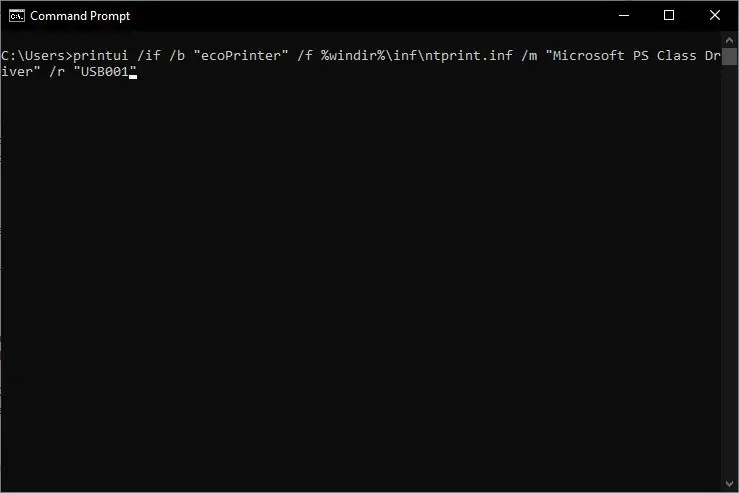Click the /m switch in the command

[529, 56]
